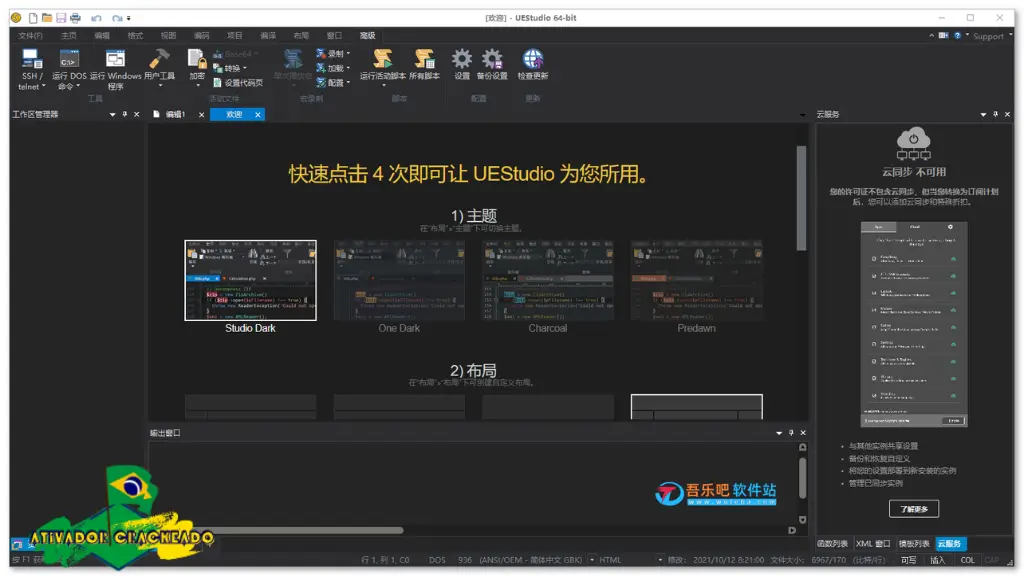This screenshot has width=1024, height=576.
Task: Choose the Predawn theme thumbnail
Action: pyautogui.click(x=696, y=280)
